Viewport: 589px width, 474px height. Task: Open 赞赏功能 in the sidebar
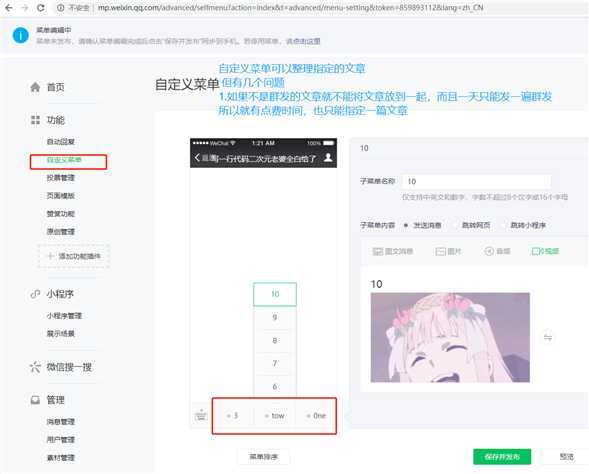[60, 214]
